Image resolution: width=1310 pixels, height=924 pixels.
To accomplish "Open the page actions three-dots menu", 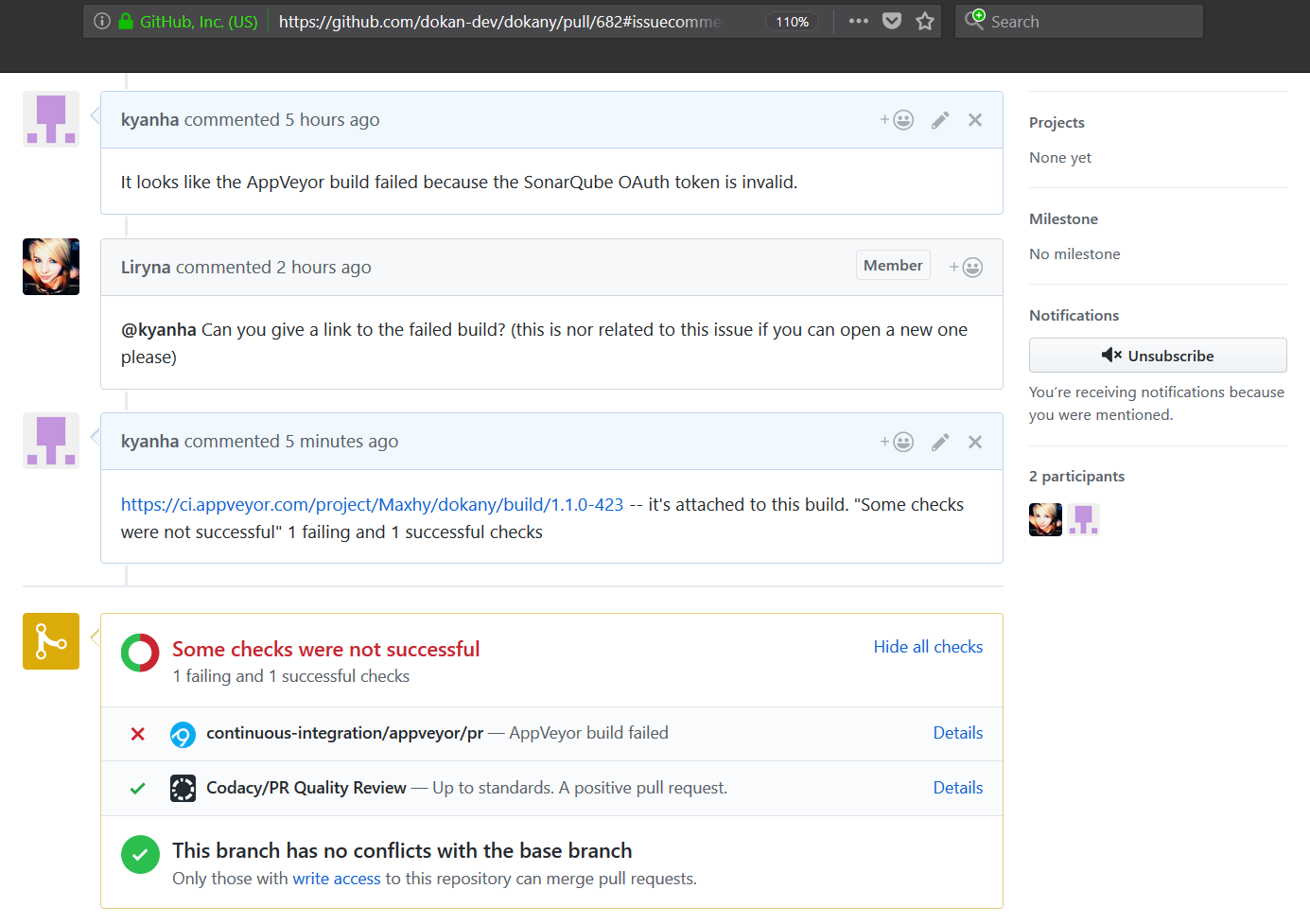I will click(859, 21).
